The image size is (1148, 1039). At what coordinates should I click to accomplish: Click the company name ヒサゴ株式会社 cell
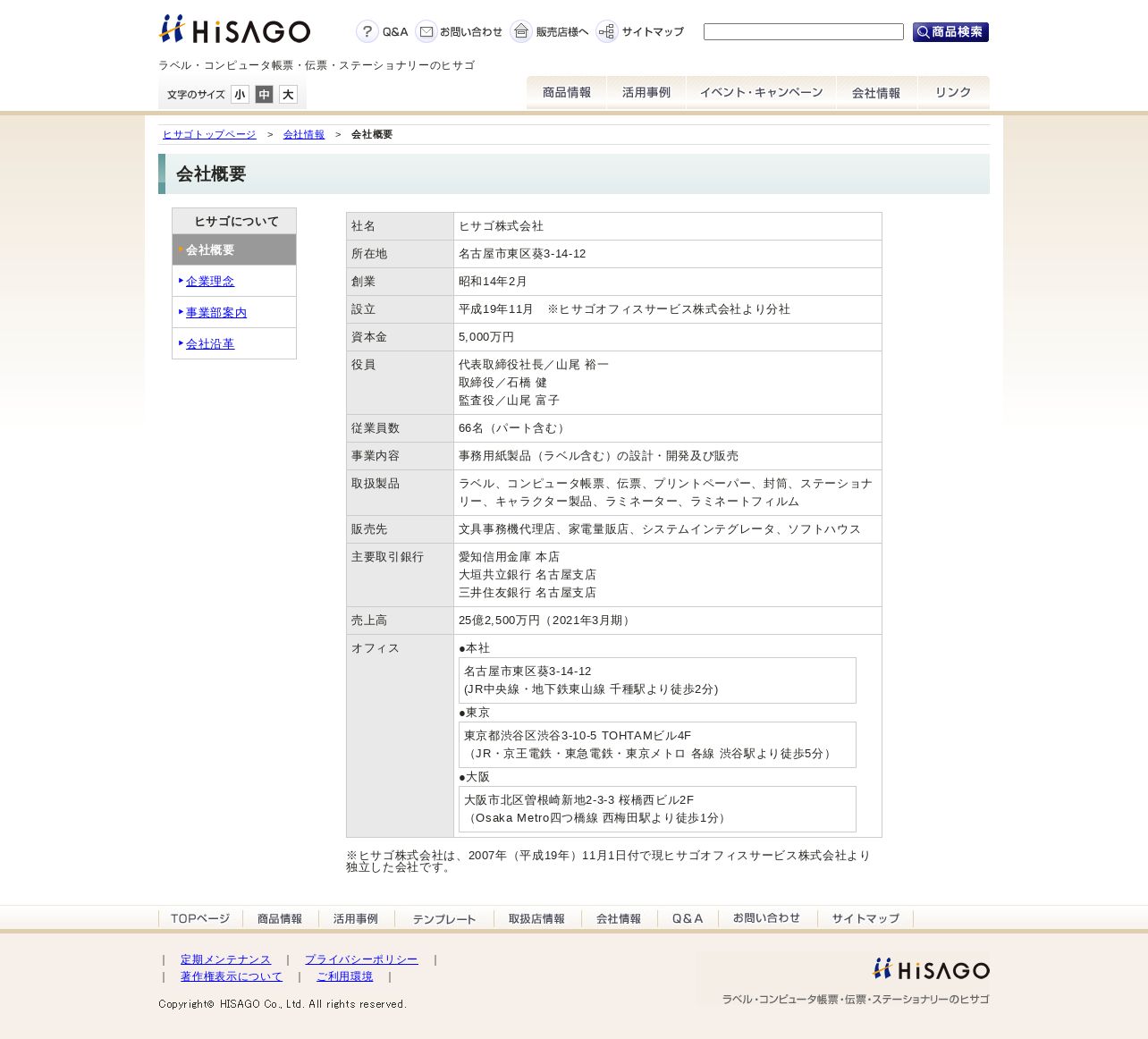[x=668, y=226]
